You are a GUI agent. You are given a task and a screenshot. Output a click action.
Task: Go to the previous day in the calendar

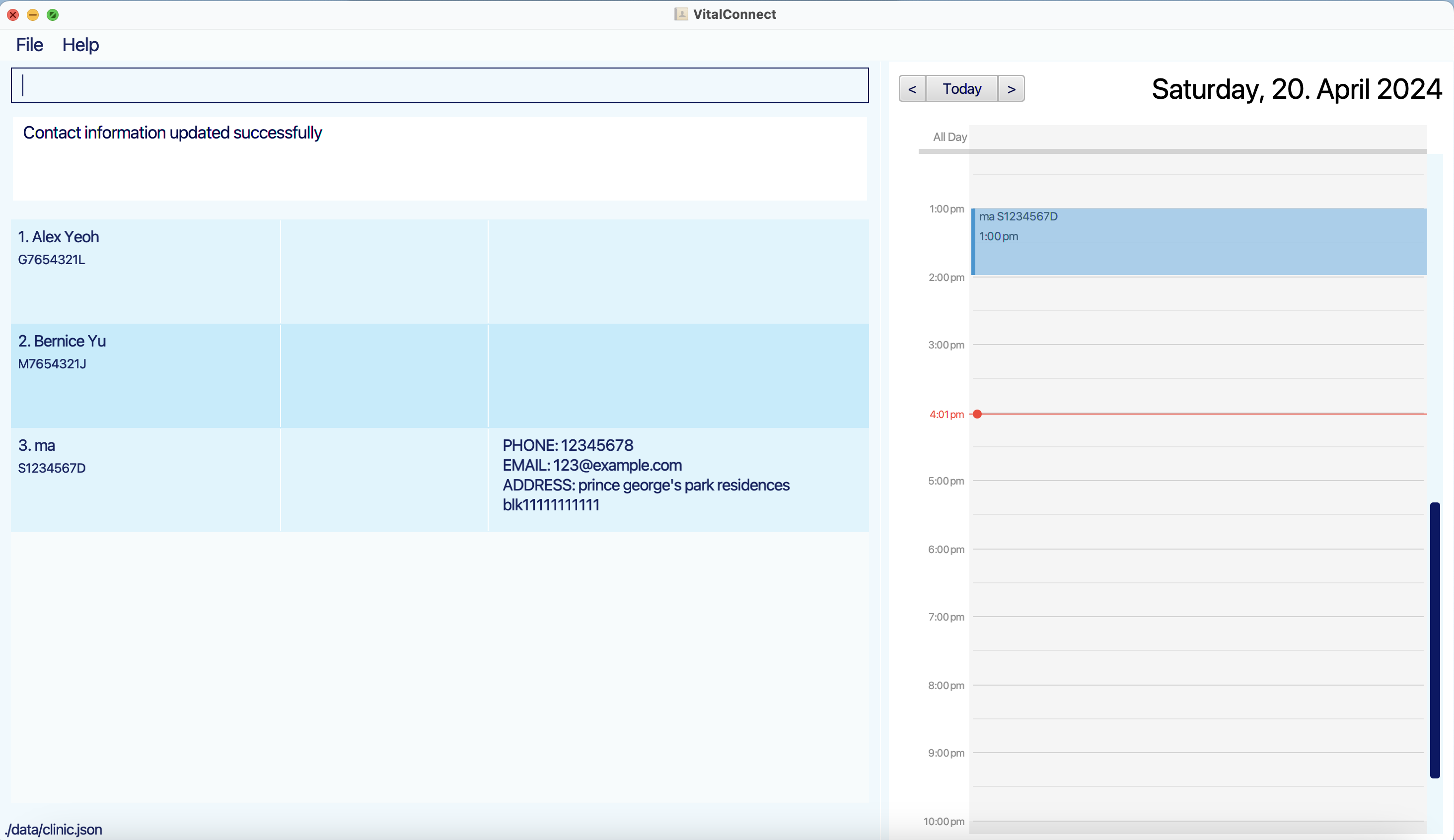(912, 89)
